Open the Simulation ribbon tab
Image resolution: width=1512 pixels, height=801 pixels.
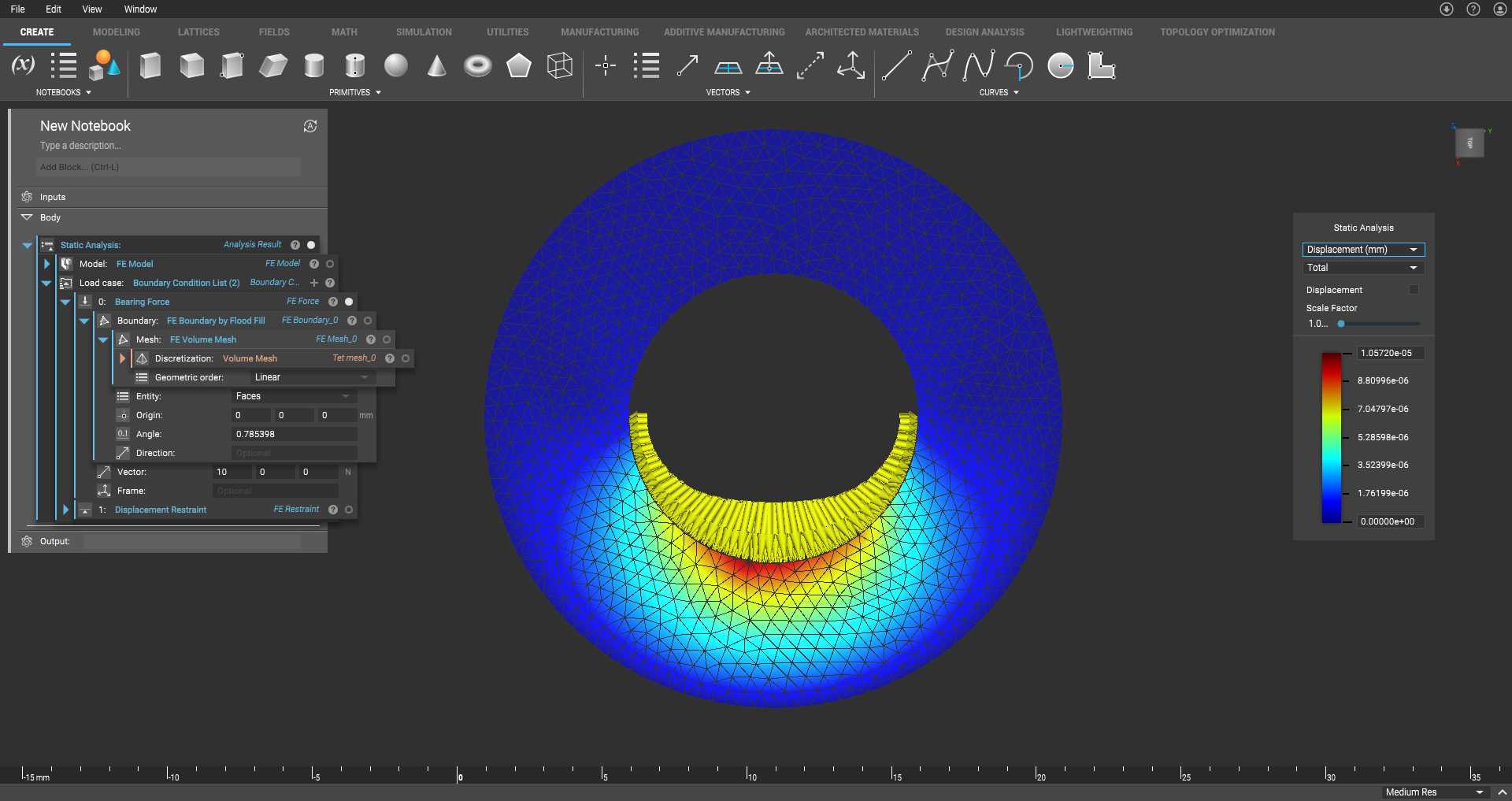point(424,32)
